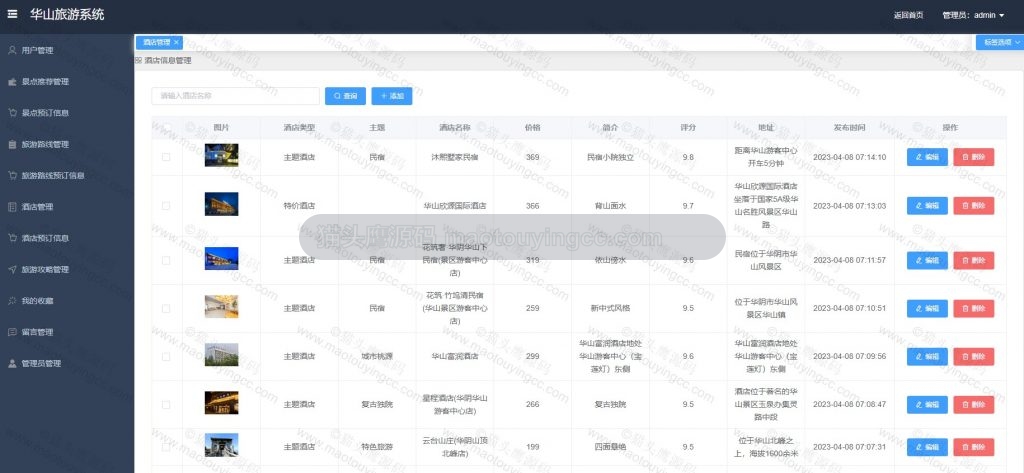The height and width of the screenshot is (473, 1024).
Task: Open the 花筑·竹坞清民宿 thumbnail image
Action: tap(221, 306)
